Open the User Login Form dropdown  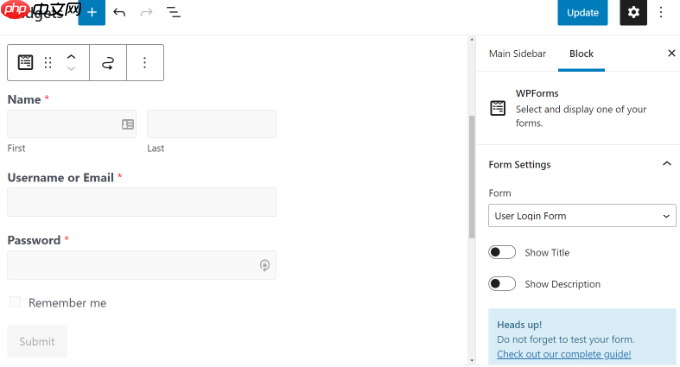tap(582, 216)
